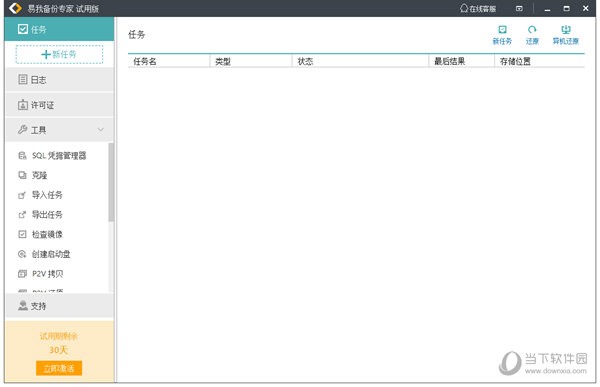Viewport: 600px width, 387px height.
Task: Open the 工具 tools section
Action: [59, 130]
